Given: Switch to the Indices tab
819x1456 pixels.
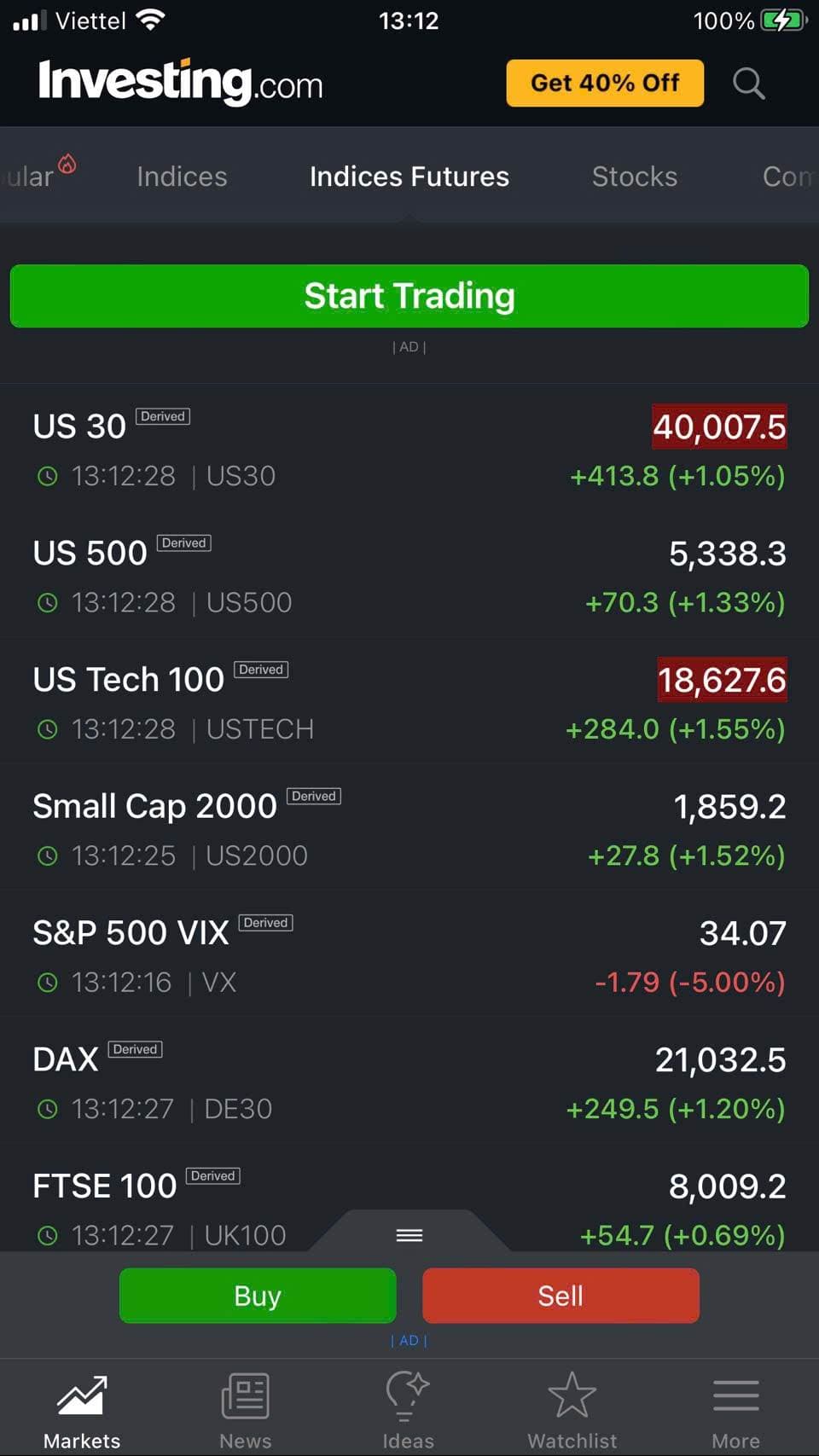Looking at the screenshot, I should [182, 177].
